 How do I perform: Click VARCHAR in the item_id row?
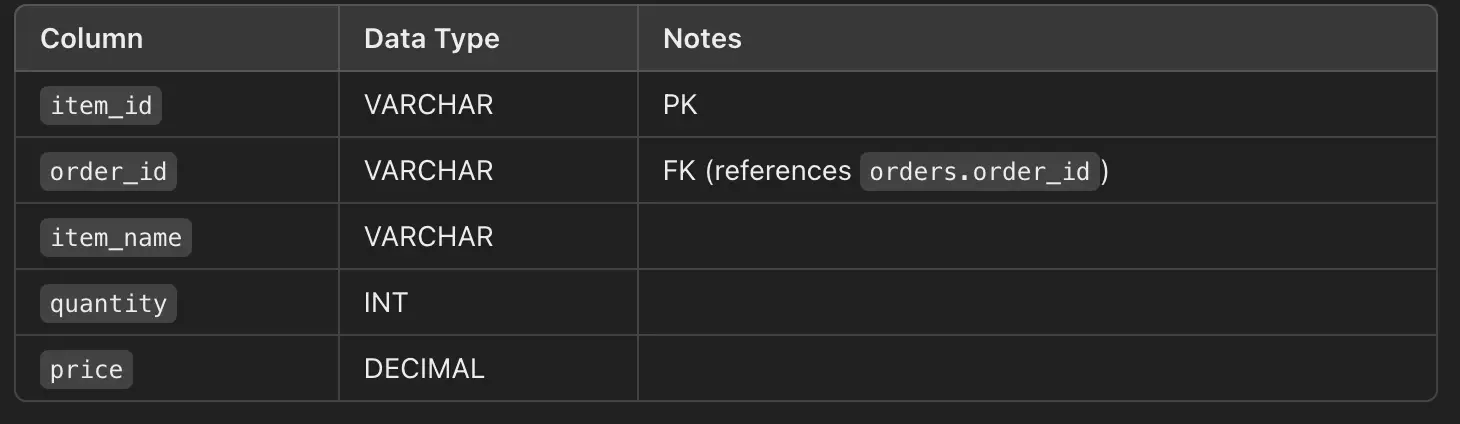[428, 105]
